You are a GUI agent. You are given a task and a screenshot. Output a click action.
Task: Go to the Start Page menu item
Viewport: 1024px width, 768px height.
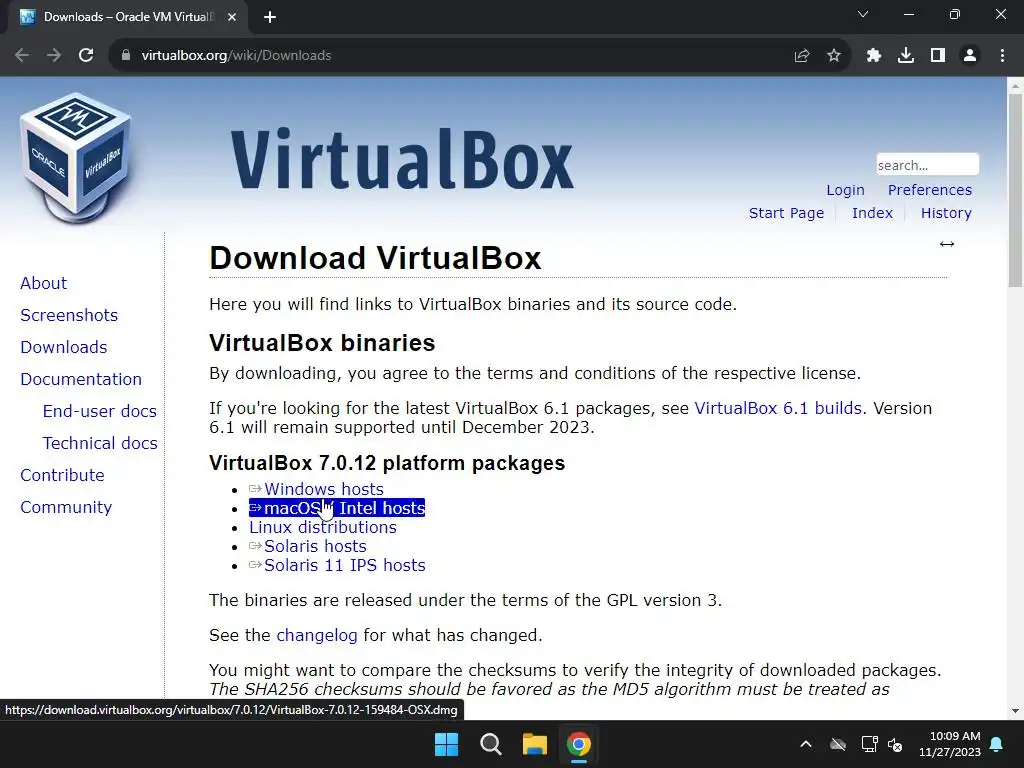coord(786,213)
